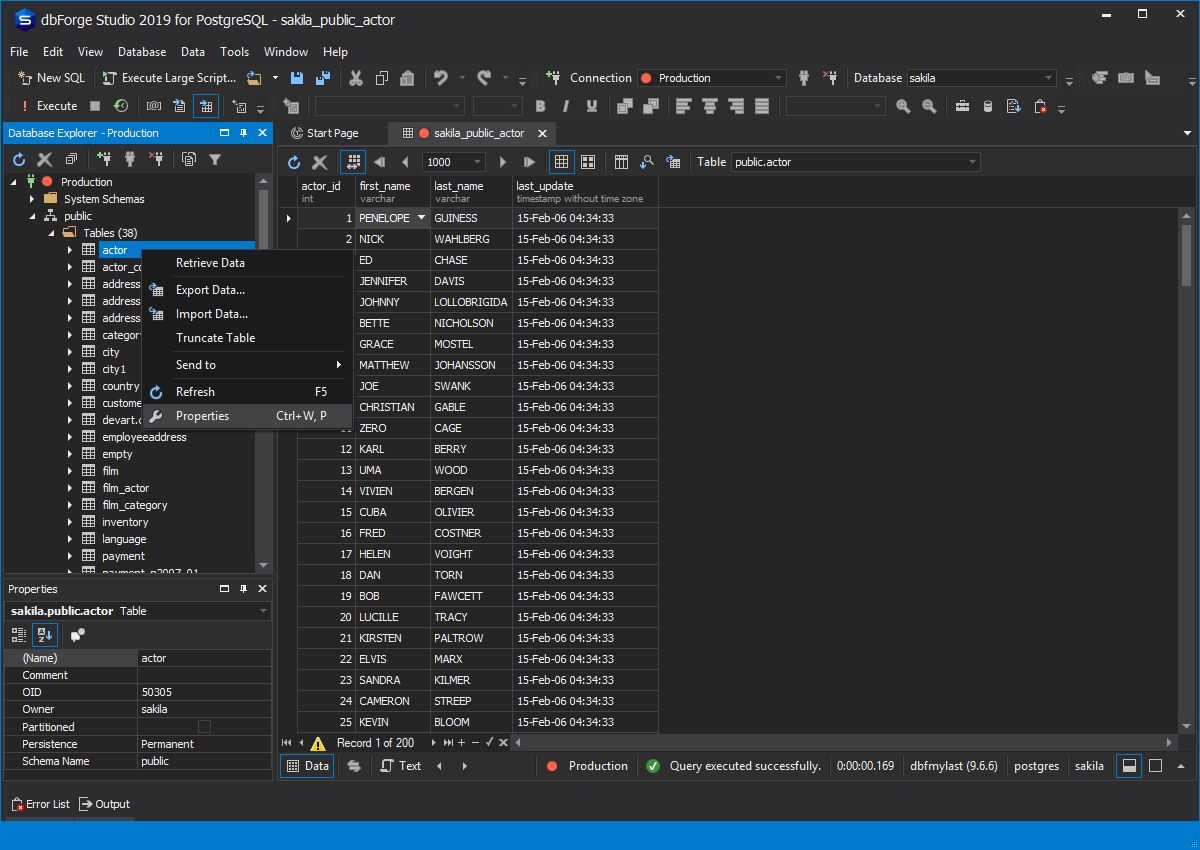This screenshot has height=850, width=1200.
Task: Refresh the Database Explorer
Action: tap(17, 158)
